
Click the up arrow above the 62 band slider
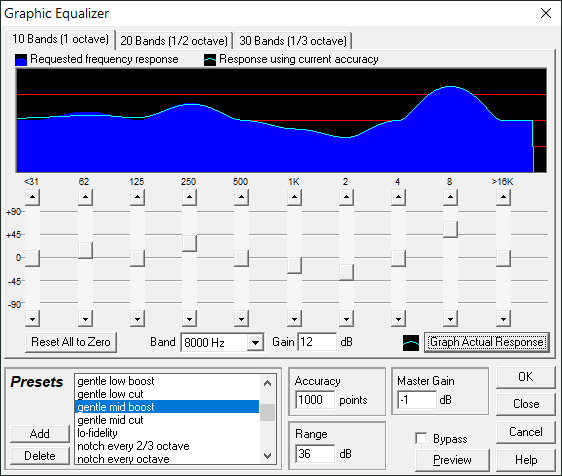coord(85,197)
